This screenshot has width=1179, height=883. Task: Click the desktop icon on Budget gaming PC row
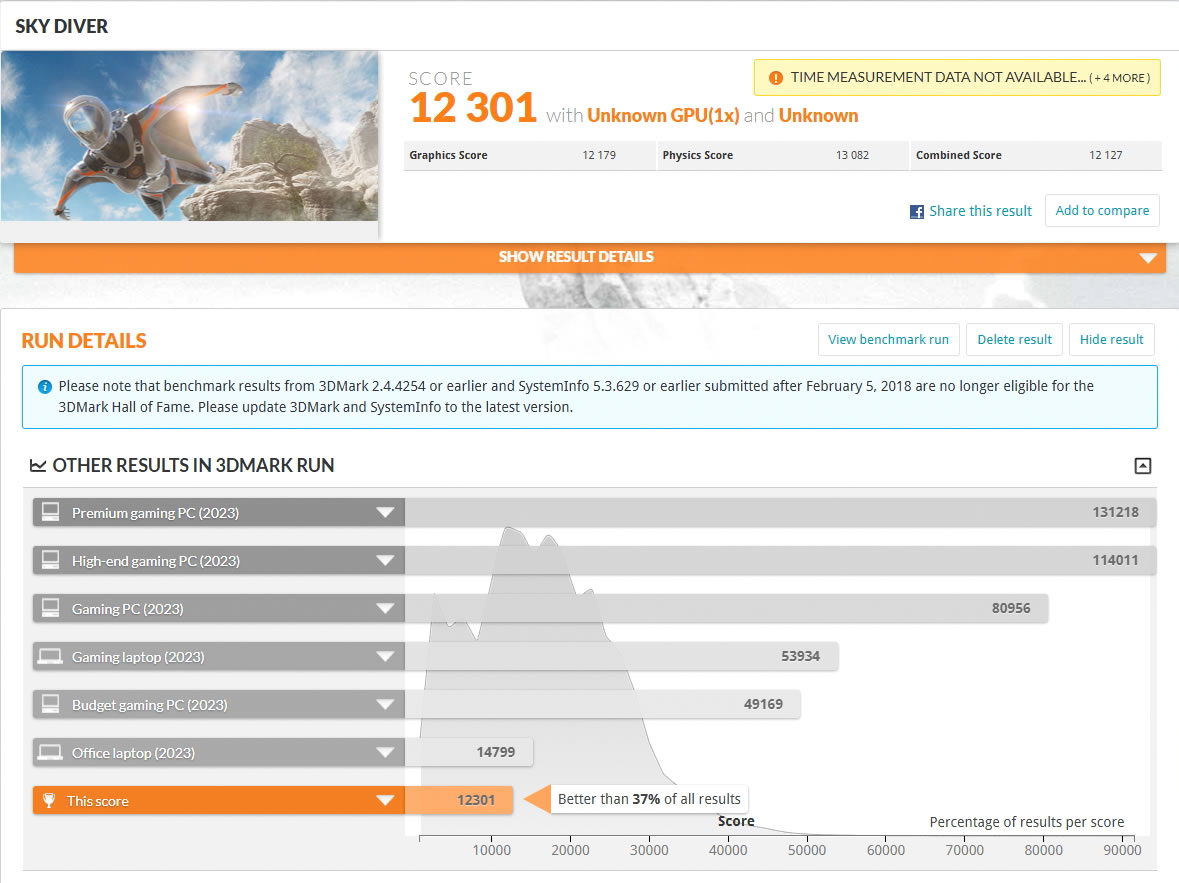pos(50,705)
